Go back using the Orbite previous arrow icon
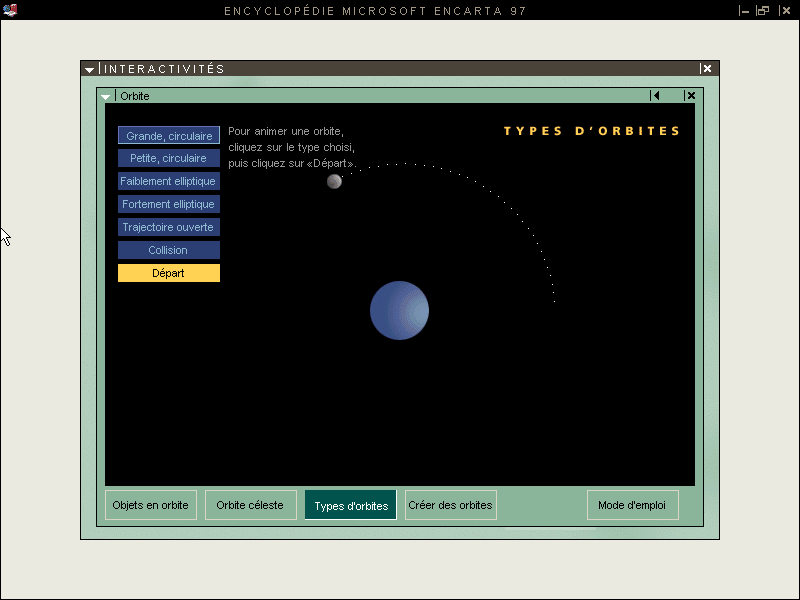This screenshot has height=600, width=800. pyautogui.click(x=655, y=95)
